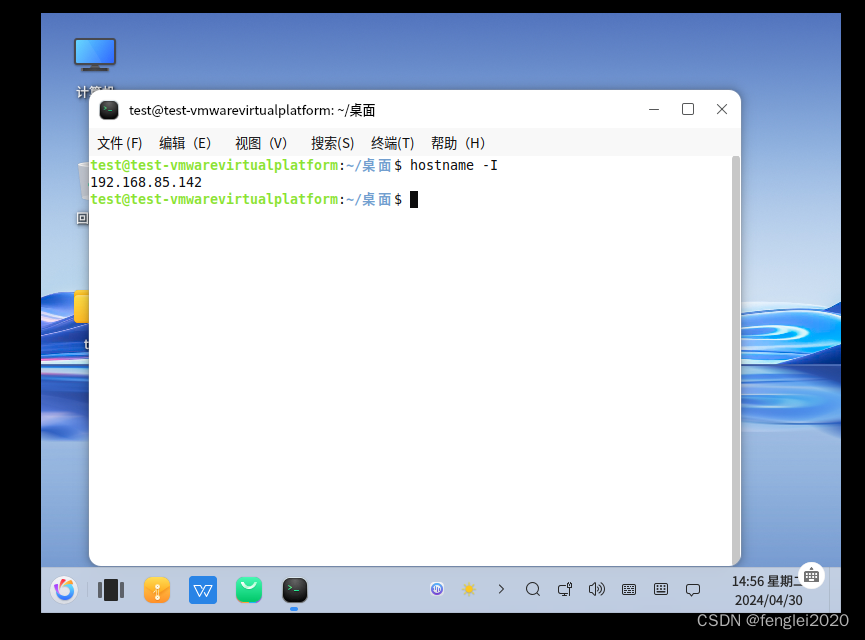The height and width of the screenshot is (640, 865).
Task: Open the 文件(F) menu
Action: 119,143
